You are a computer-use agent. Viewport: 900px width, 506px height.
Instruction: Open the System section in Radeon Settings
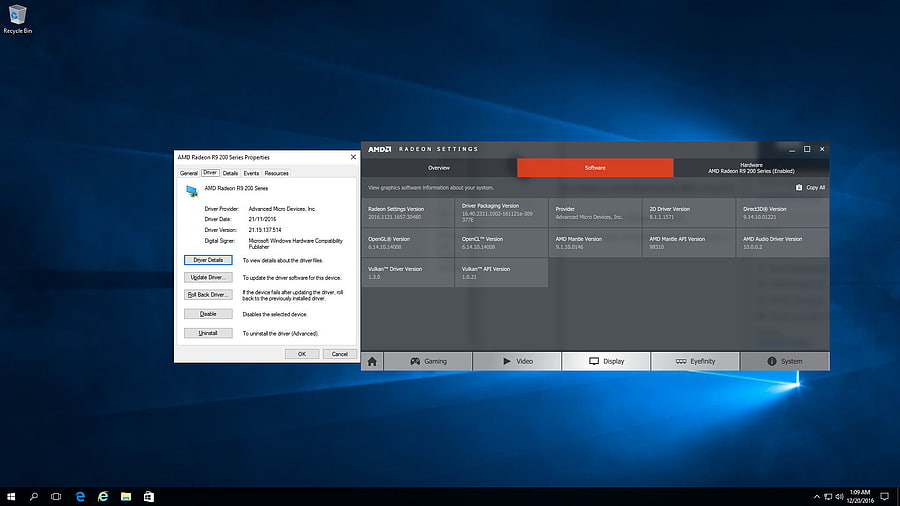[785, 361]
